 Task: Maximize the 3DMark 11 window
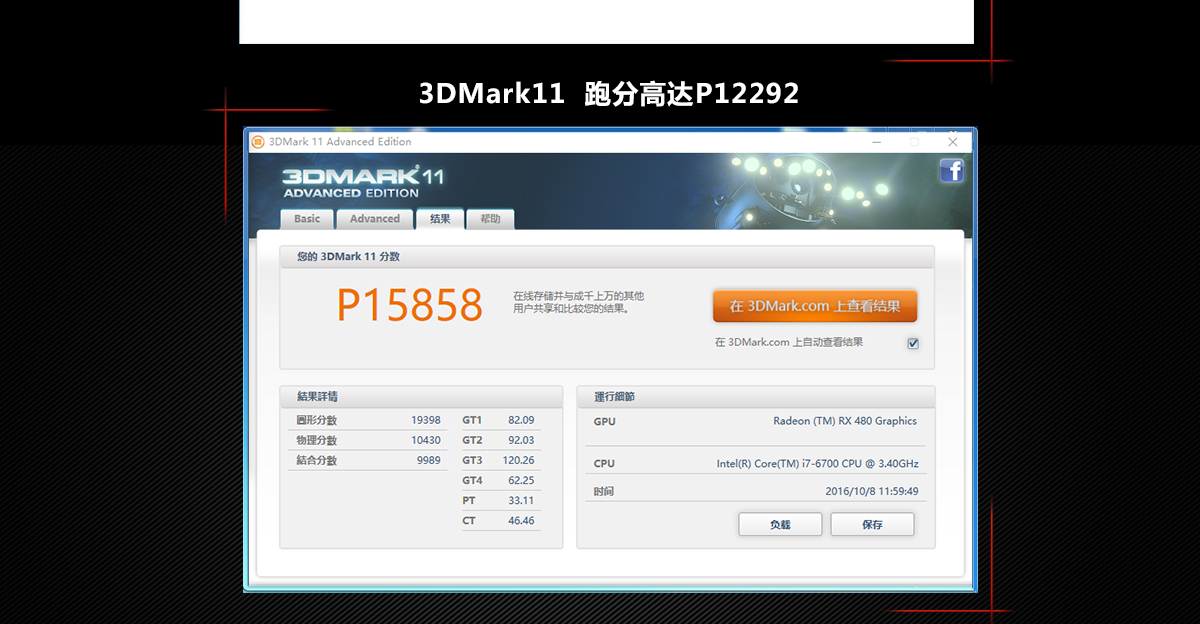tap(913, 141)
